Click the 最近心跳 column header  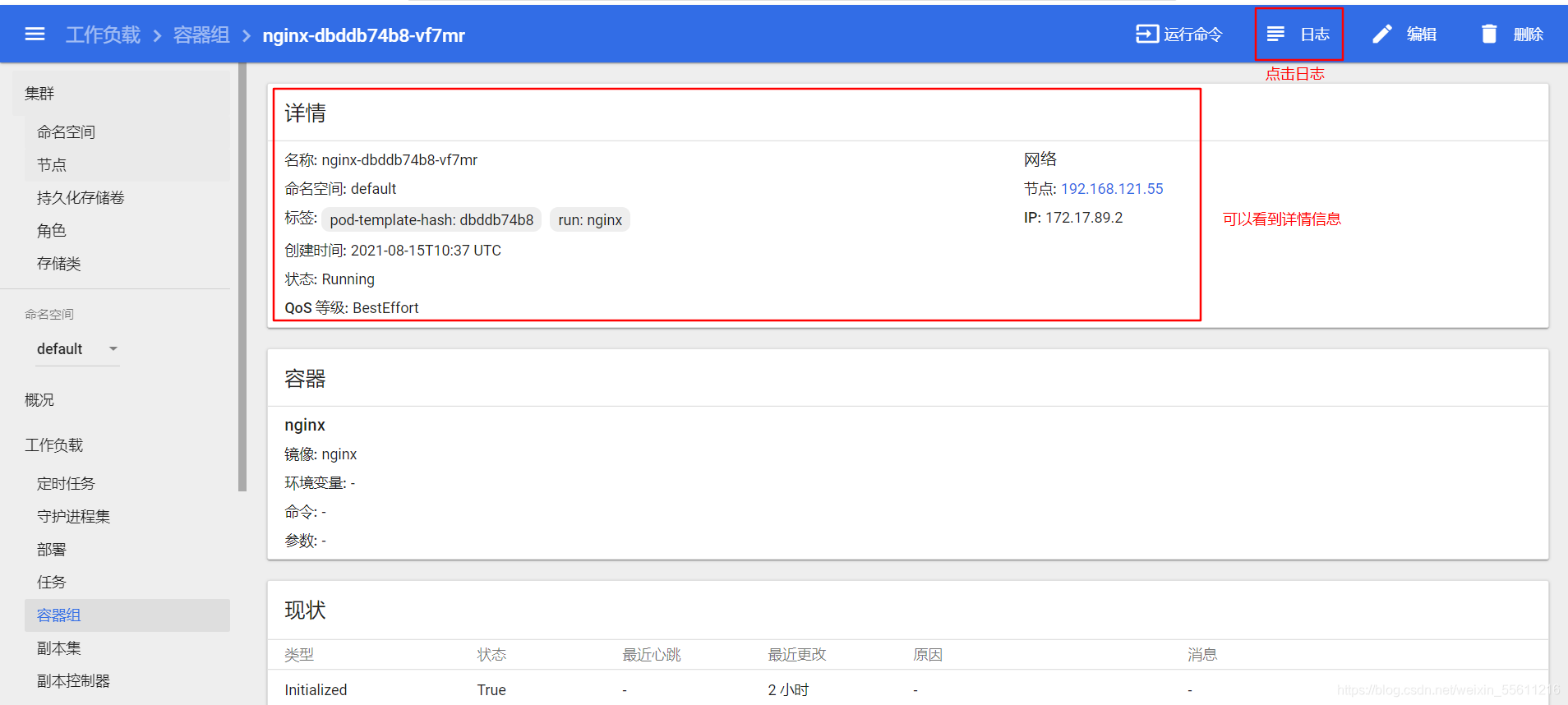[652, 655]
